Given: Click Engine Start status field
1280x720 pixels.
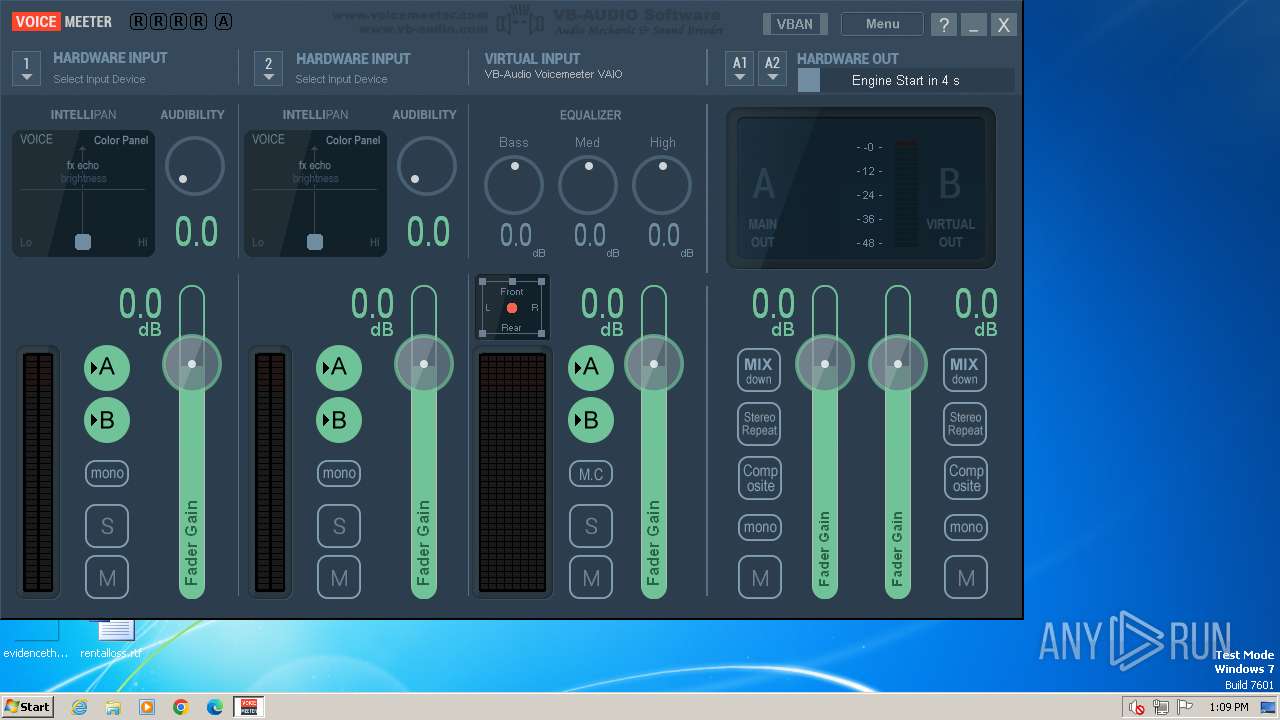Looking at the screenshot, I should pyautogui.click(x=905, y=80).
